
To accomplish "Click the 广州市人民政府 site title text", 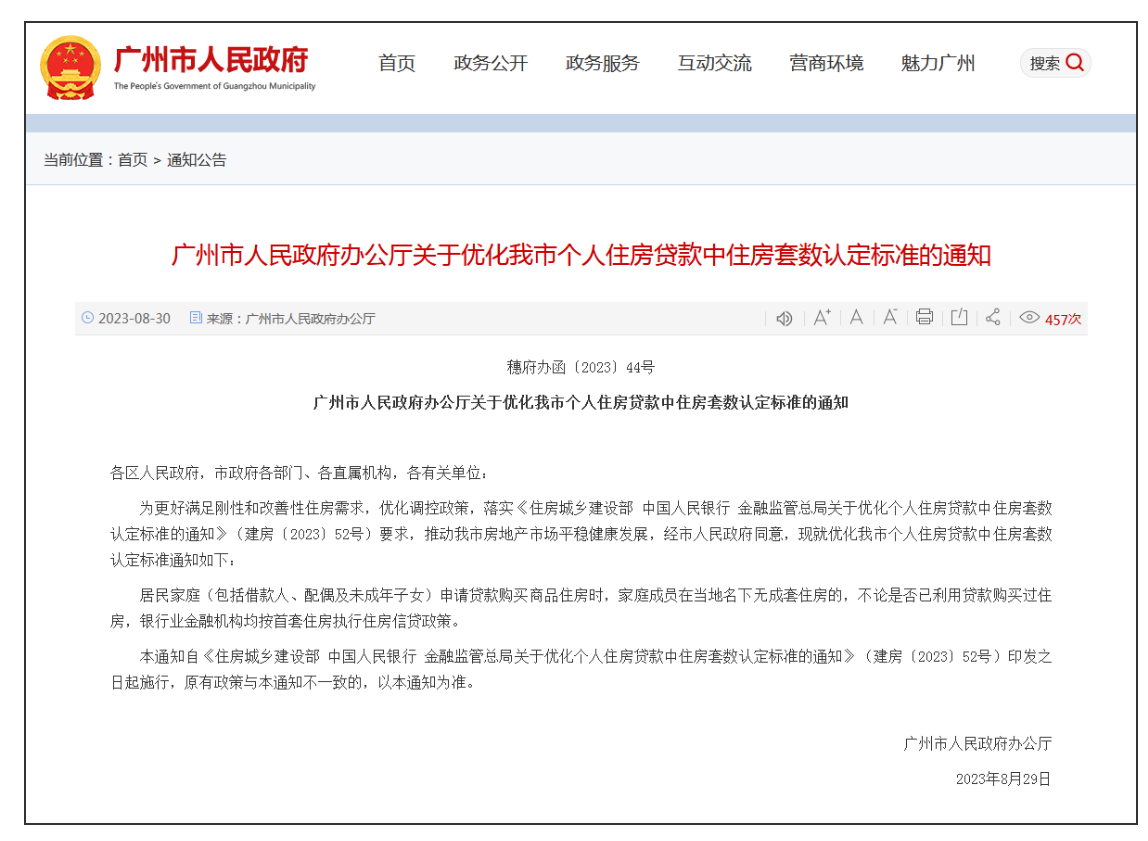I will [212, 59].
